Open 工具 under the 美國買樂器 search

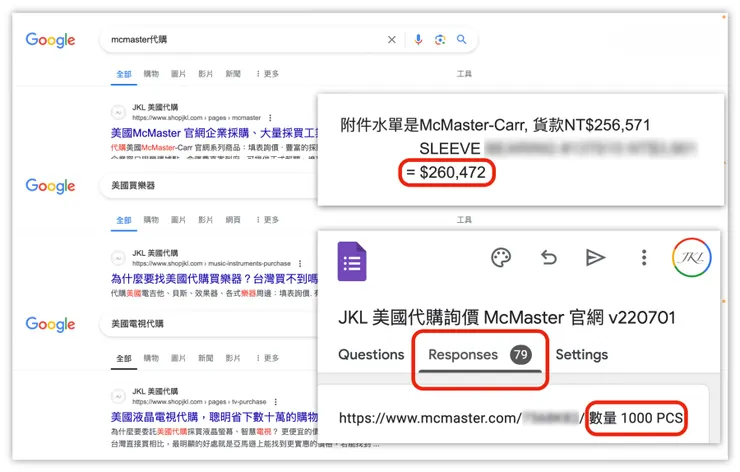click(x=464, y=219)
